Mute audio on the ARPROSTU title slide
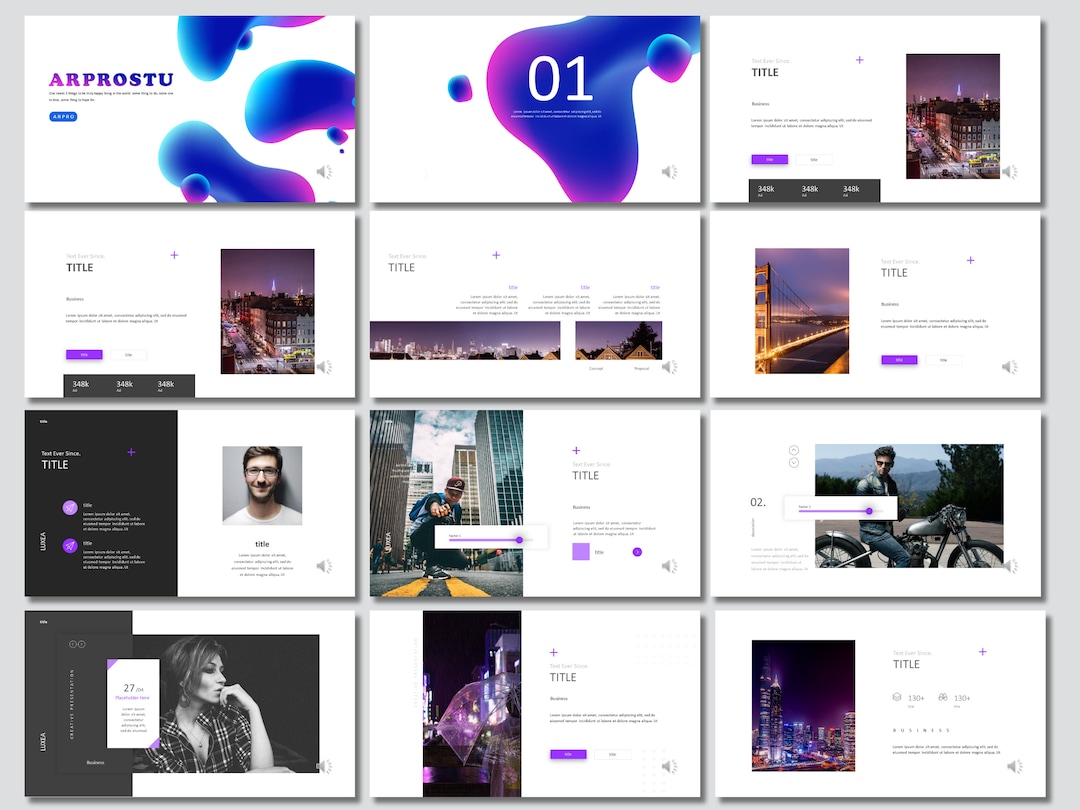The height and width of the screenshot is (810, 1080). (x=321, y=171)
